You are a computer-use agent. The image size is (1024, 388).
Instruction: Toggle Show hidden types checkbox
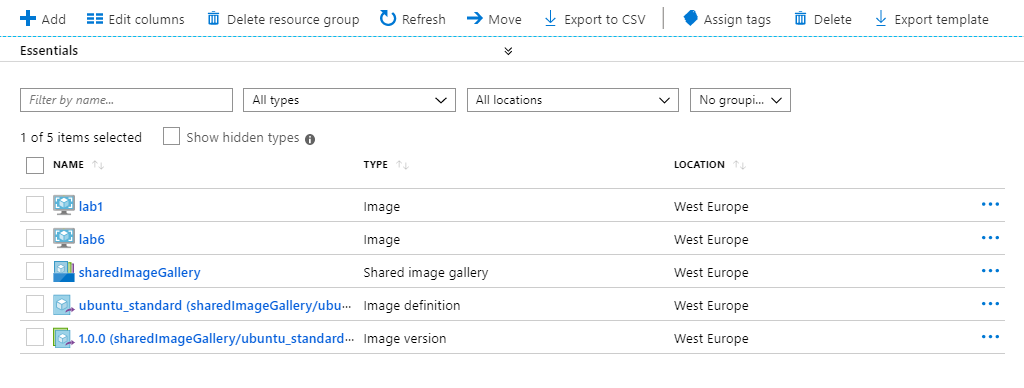click(x=171, y=137)
